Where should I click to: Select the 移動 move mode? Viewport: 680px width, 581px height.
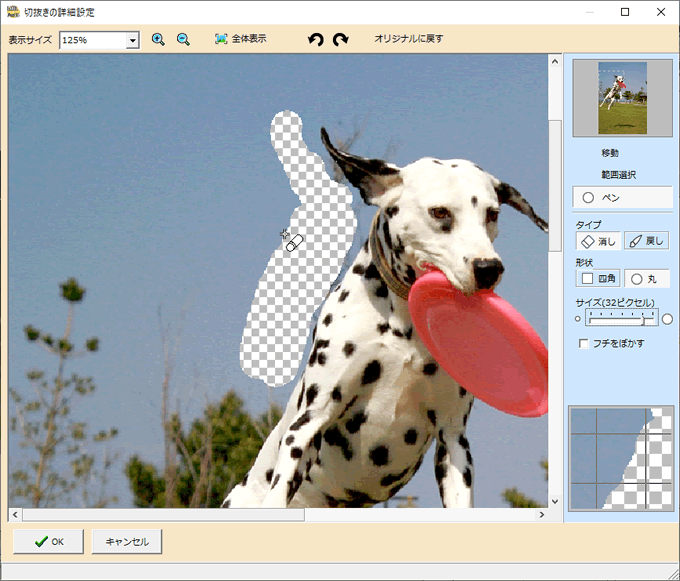pos(609,153)
